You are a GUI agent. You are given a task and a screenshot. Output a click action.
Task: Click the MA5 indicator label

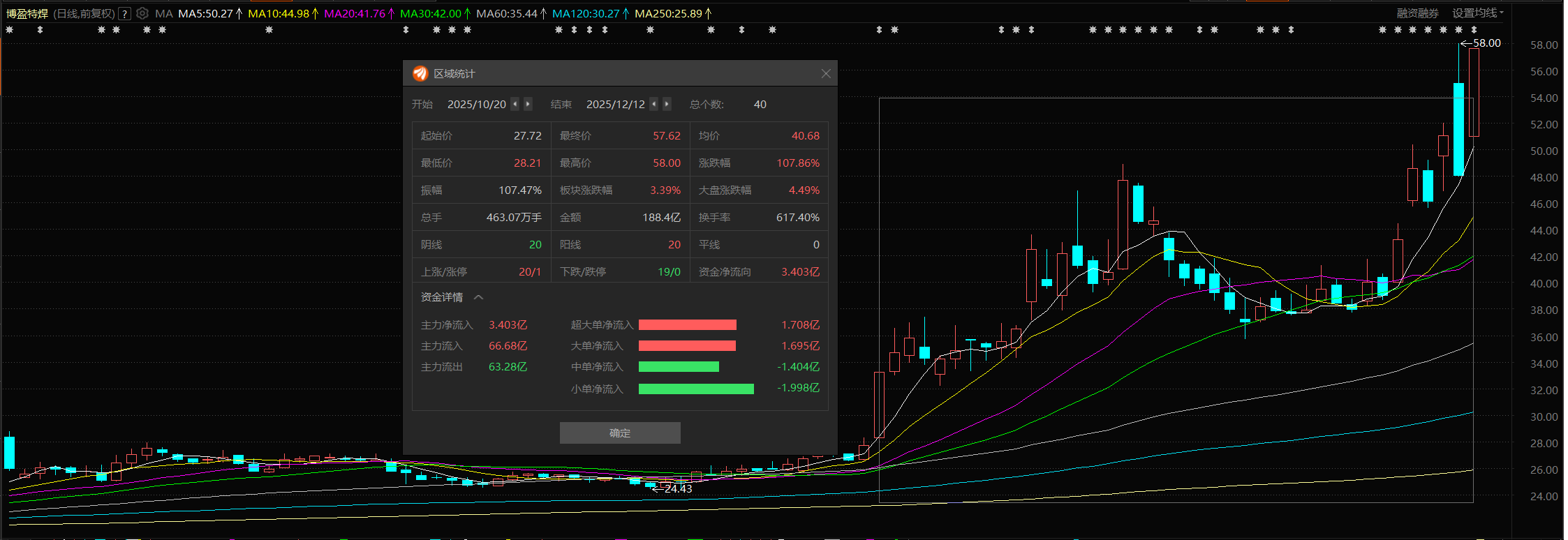[x=205, y=13]
